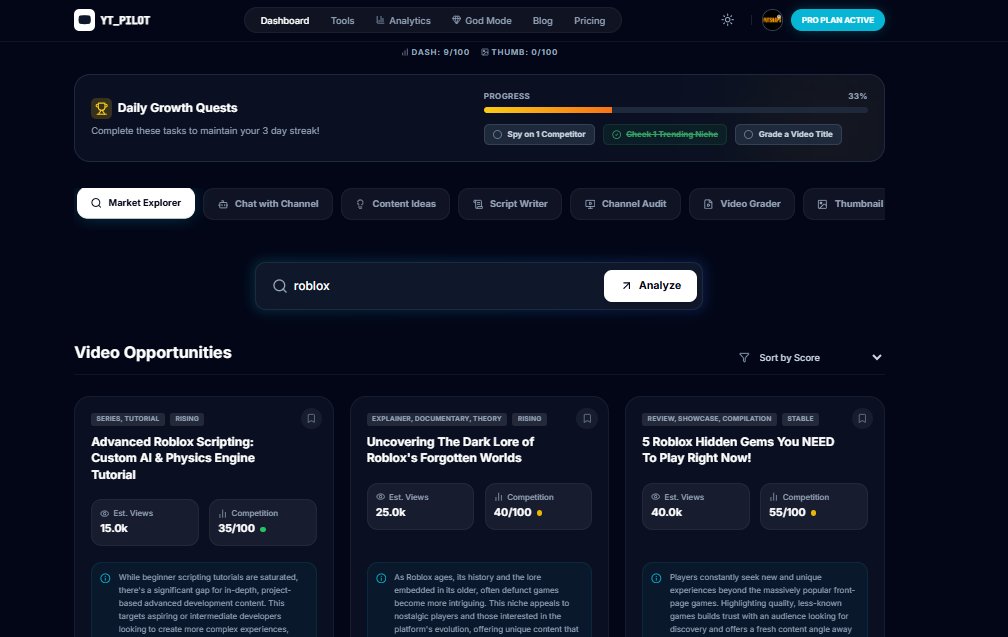This screenshot has width=1008, height=637.
Task: Click the THUMB usage counter icon
Action: tap(485, 52)
